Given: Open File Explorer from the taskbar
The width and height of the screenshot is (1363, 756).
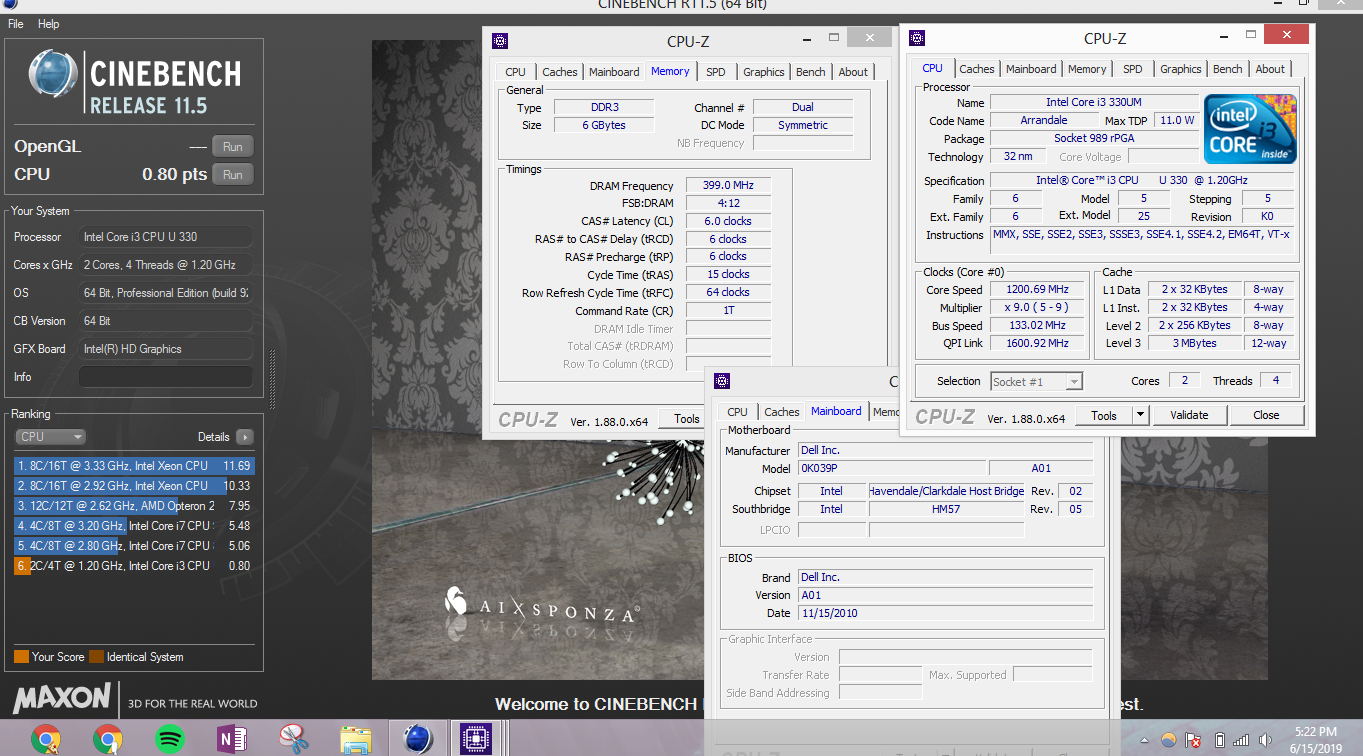Looking at the screenshot, I should click(x=355, y=739).
